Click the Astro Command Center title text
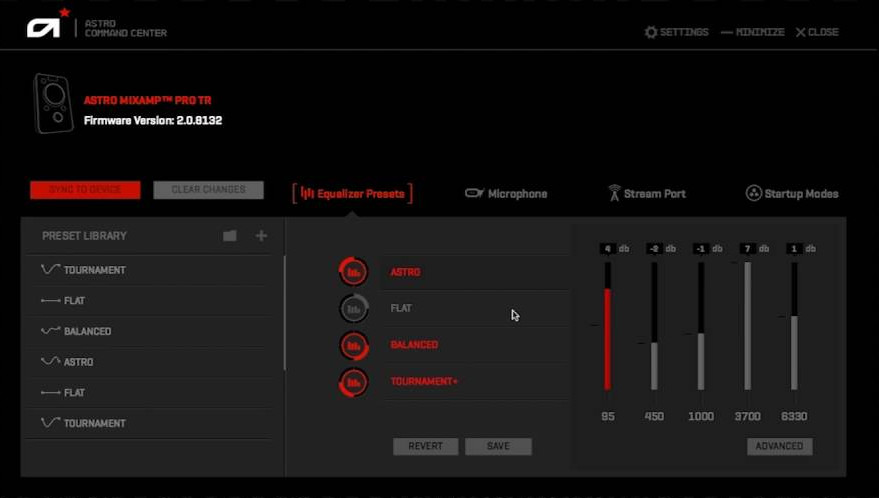This screenshot has height=498, width=879. [126, 28]
